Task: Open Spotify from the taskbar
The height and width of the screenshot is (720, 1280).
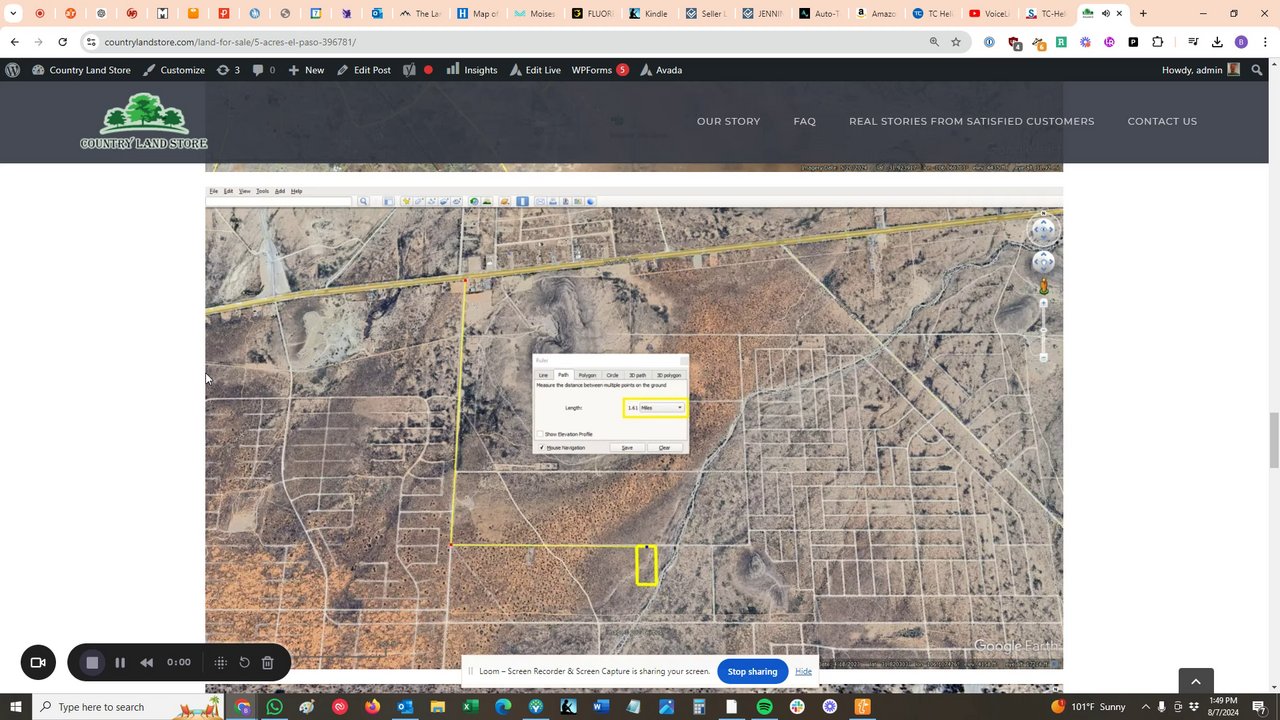Action: click(x=764, y=707)
